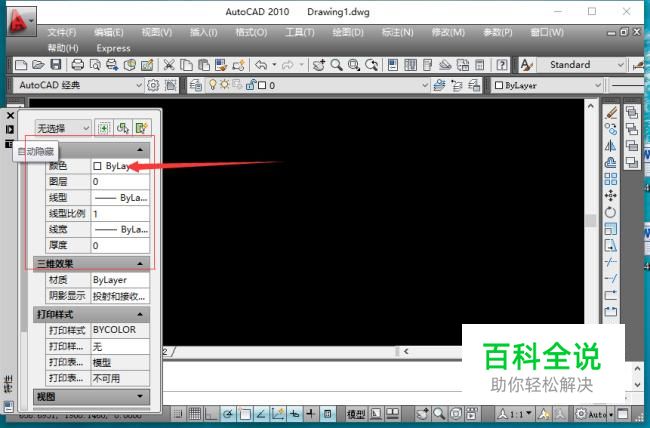Open the Undo history dropdown arrow

coord(274,65)
